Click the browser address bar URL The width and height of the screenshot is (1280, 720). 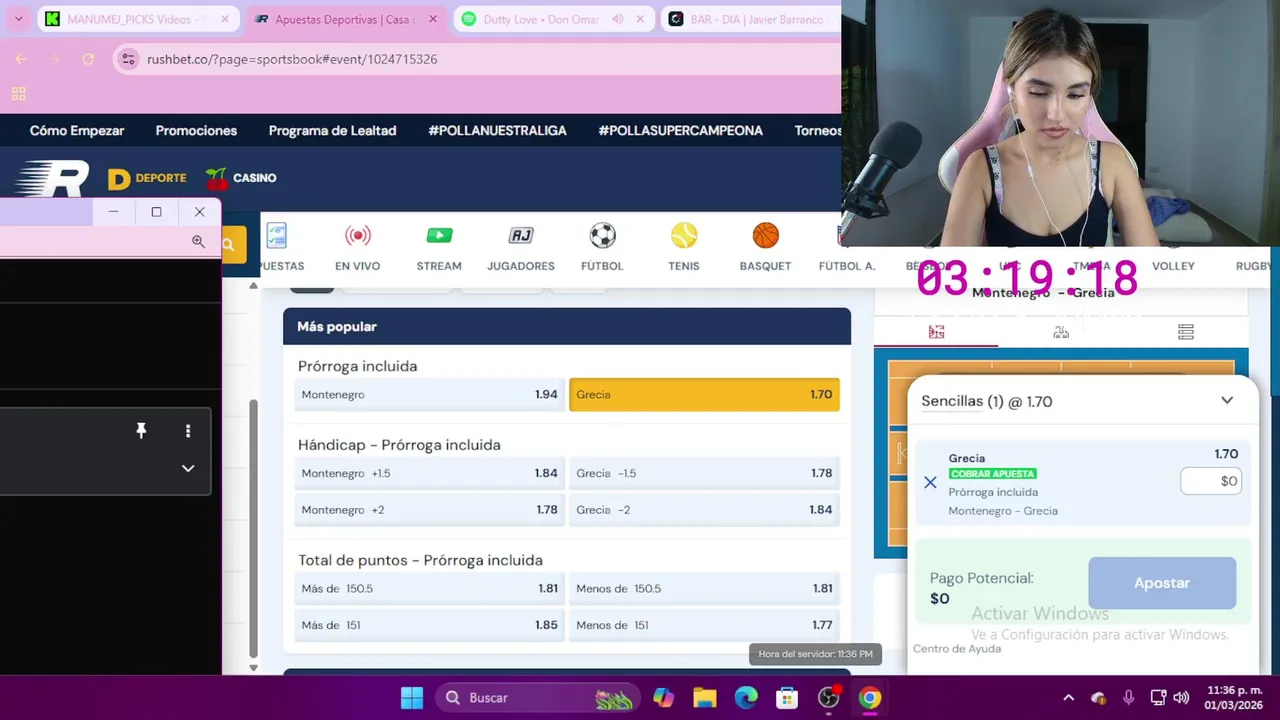292,59
